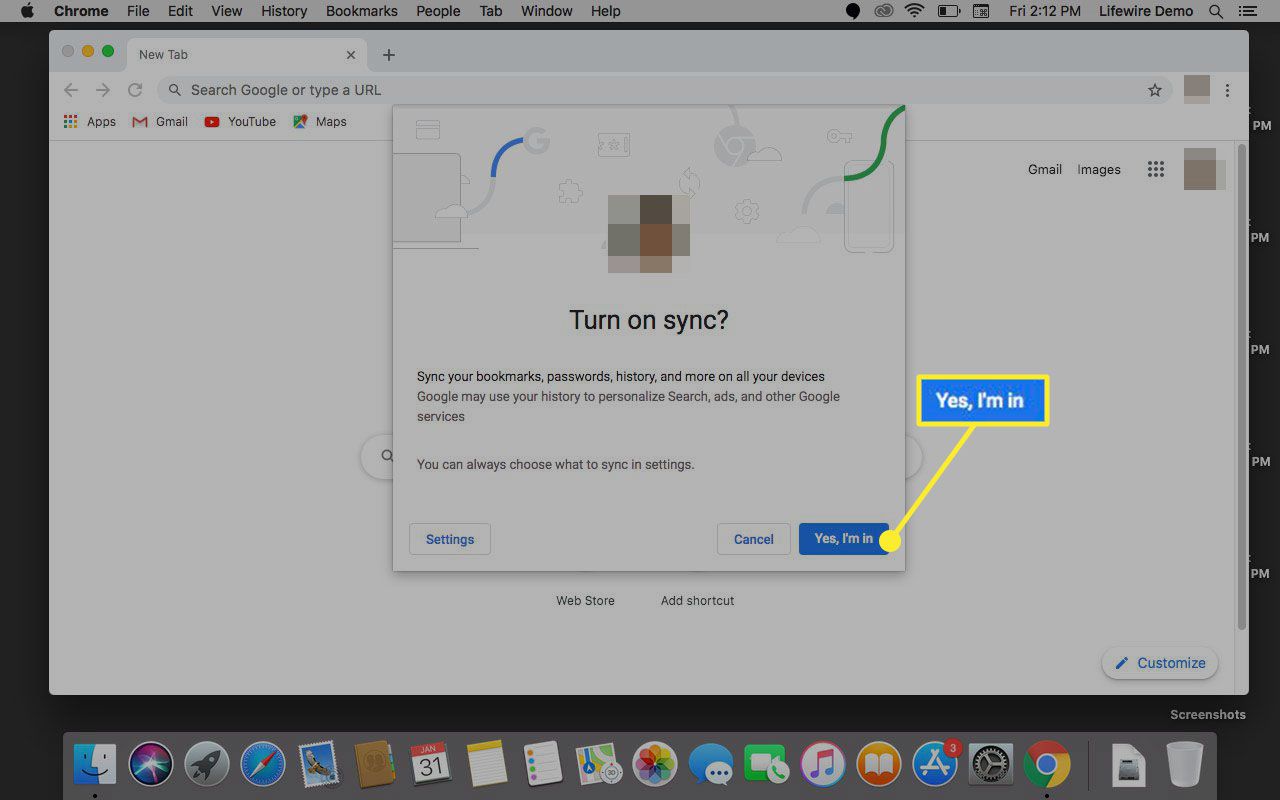
Task: Open the Chrome three-dot menu
Action: (1227, 90)
